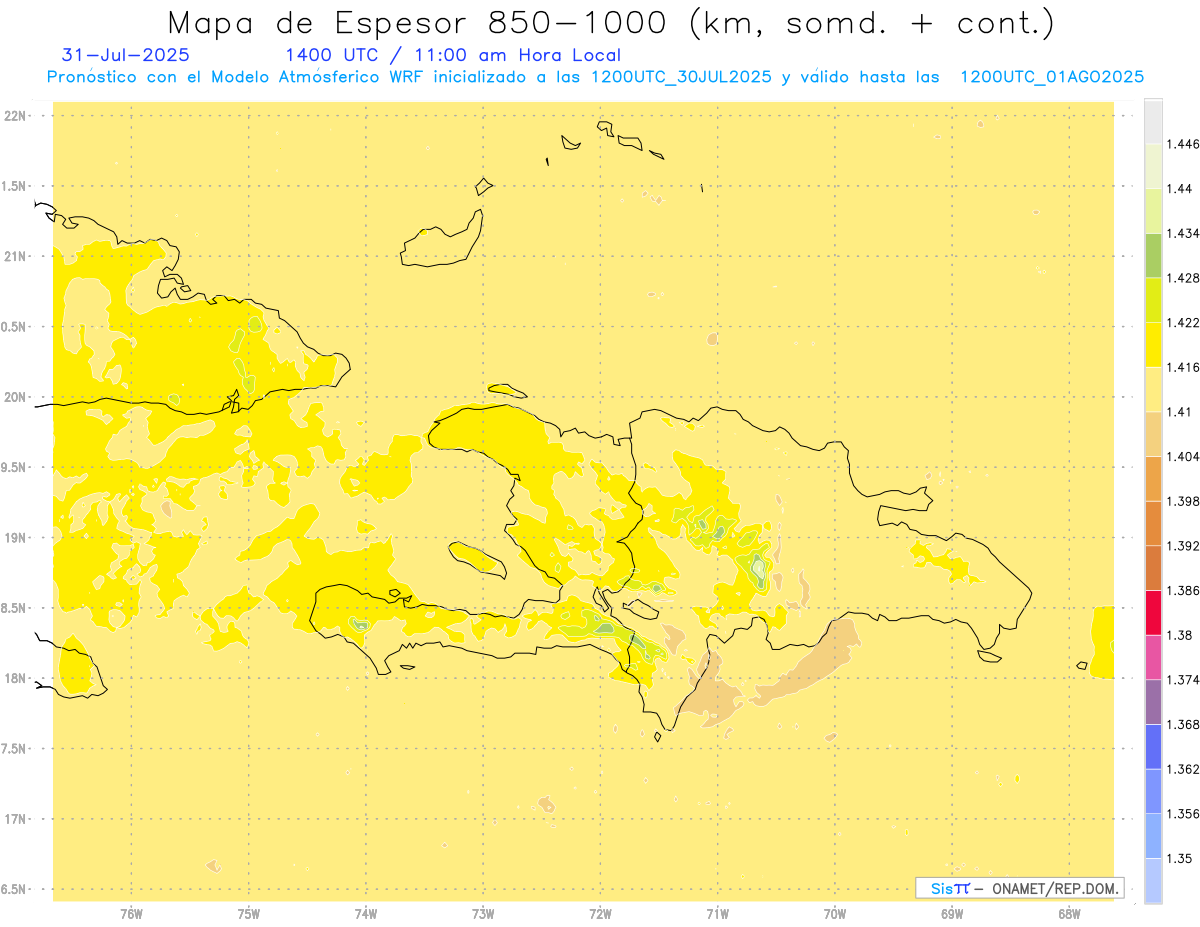
Task: Click the colorbar value '1.428'
Action: click(1184, 278)
